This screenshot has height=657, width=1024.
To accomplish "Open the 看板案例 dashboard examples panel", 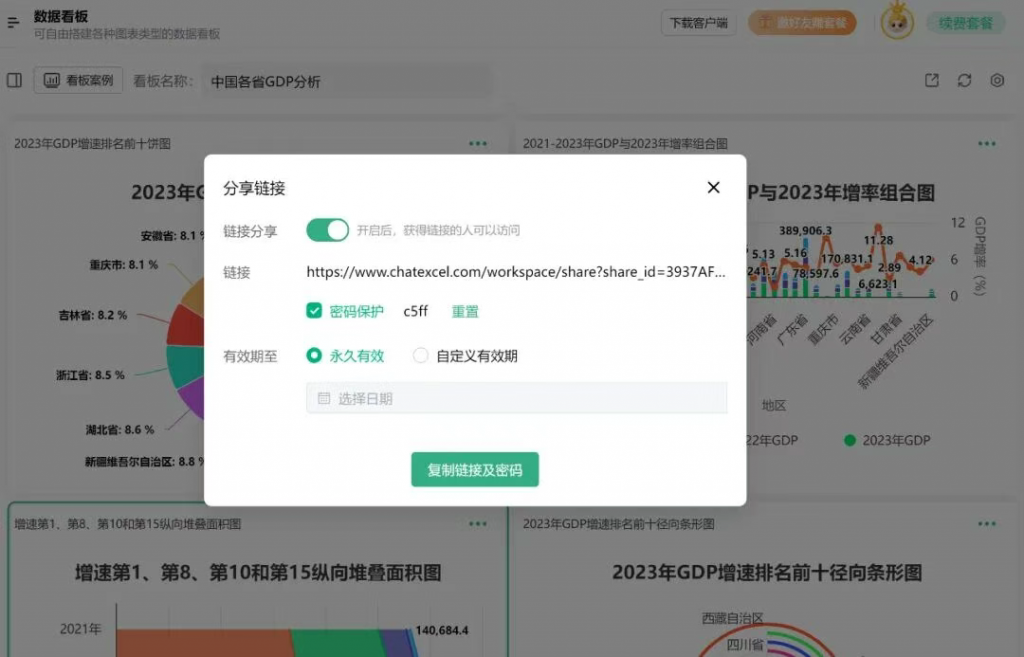I will [78, 80].
